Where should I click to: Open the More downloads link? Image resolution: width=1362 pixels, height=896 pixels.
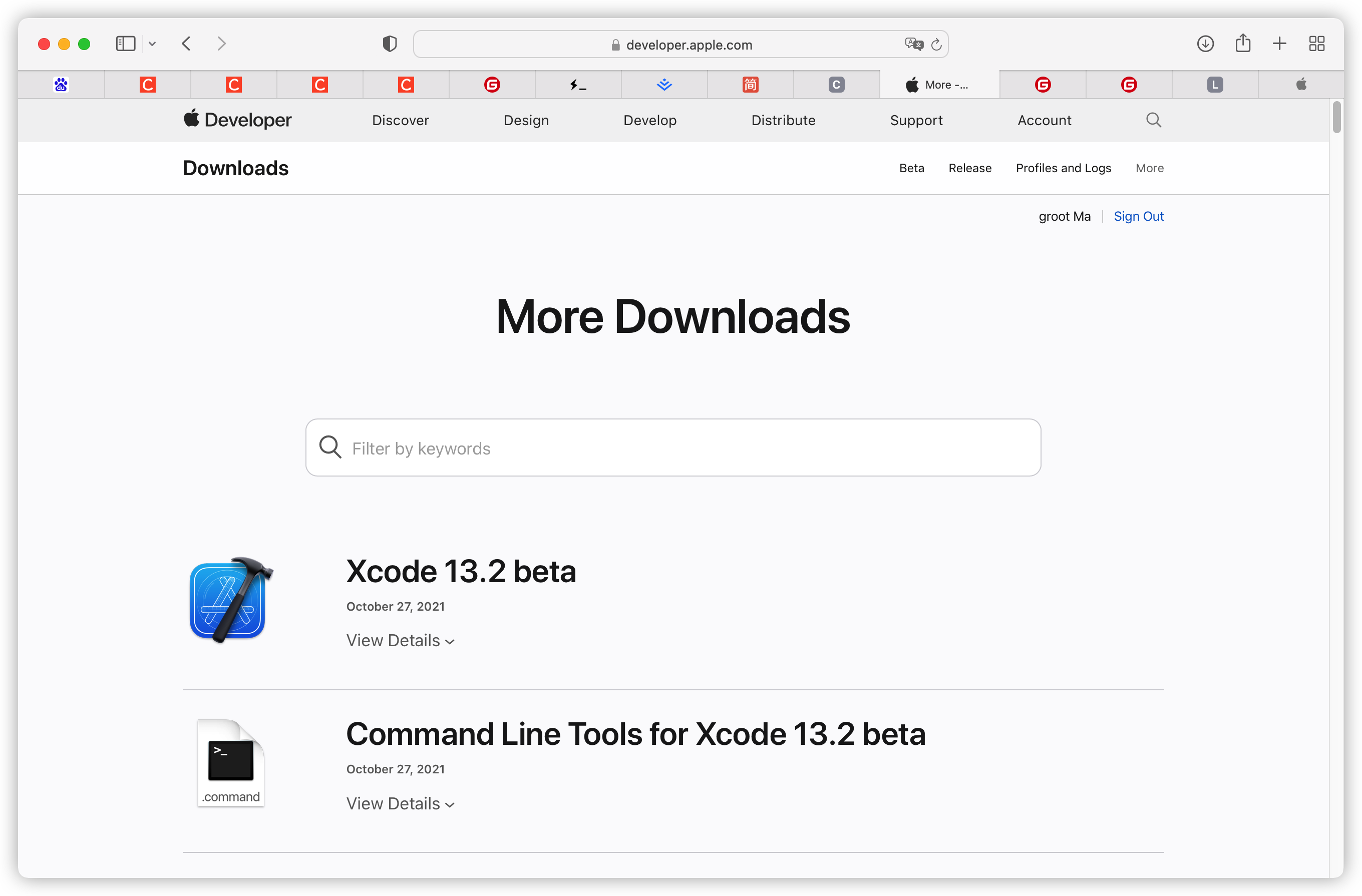(1150, 168)
